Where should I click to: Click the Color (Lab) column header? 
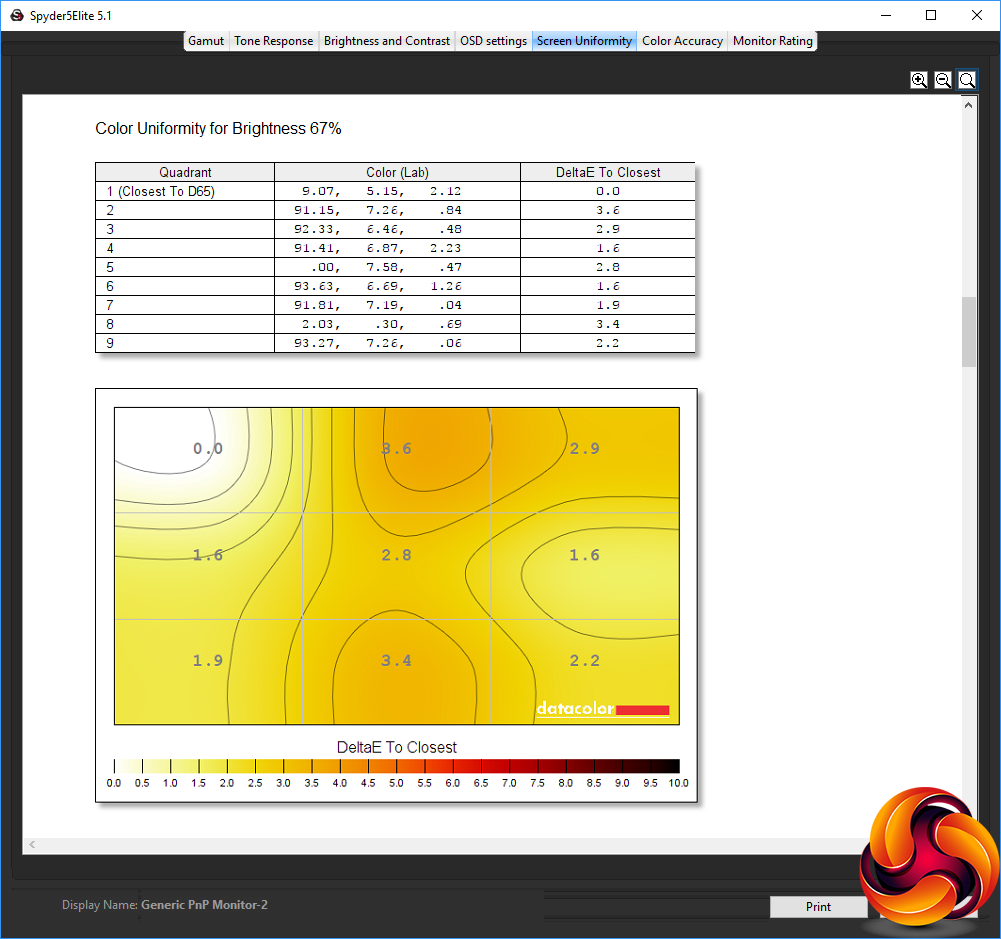pyautogui.click(x=397, y=172)
